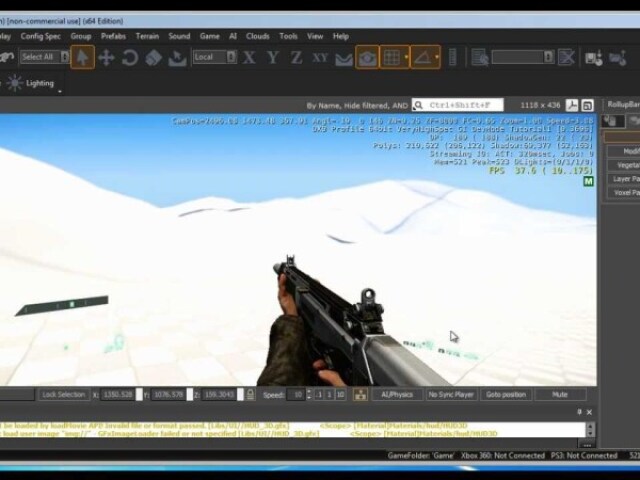Set camera speed to .1

tap(318, 395)
